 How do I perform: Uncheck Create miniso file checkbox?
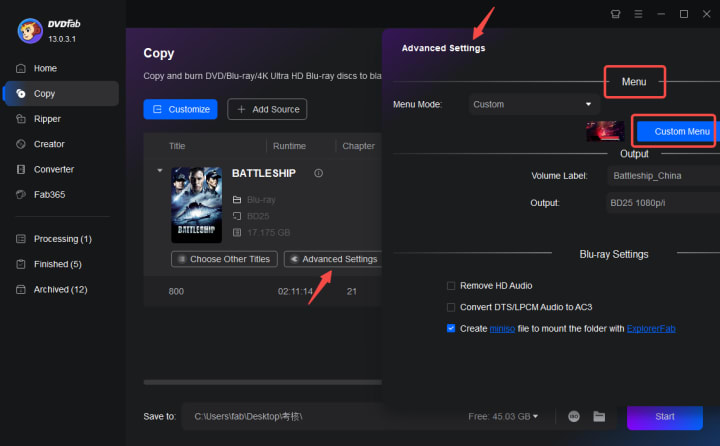(x=451, y=328)
